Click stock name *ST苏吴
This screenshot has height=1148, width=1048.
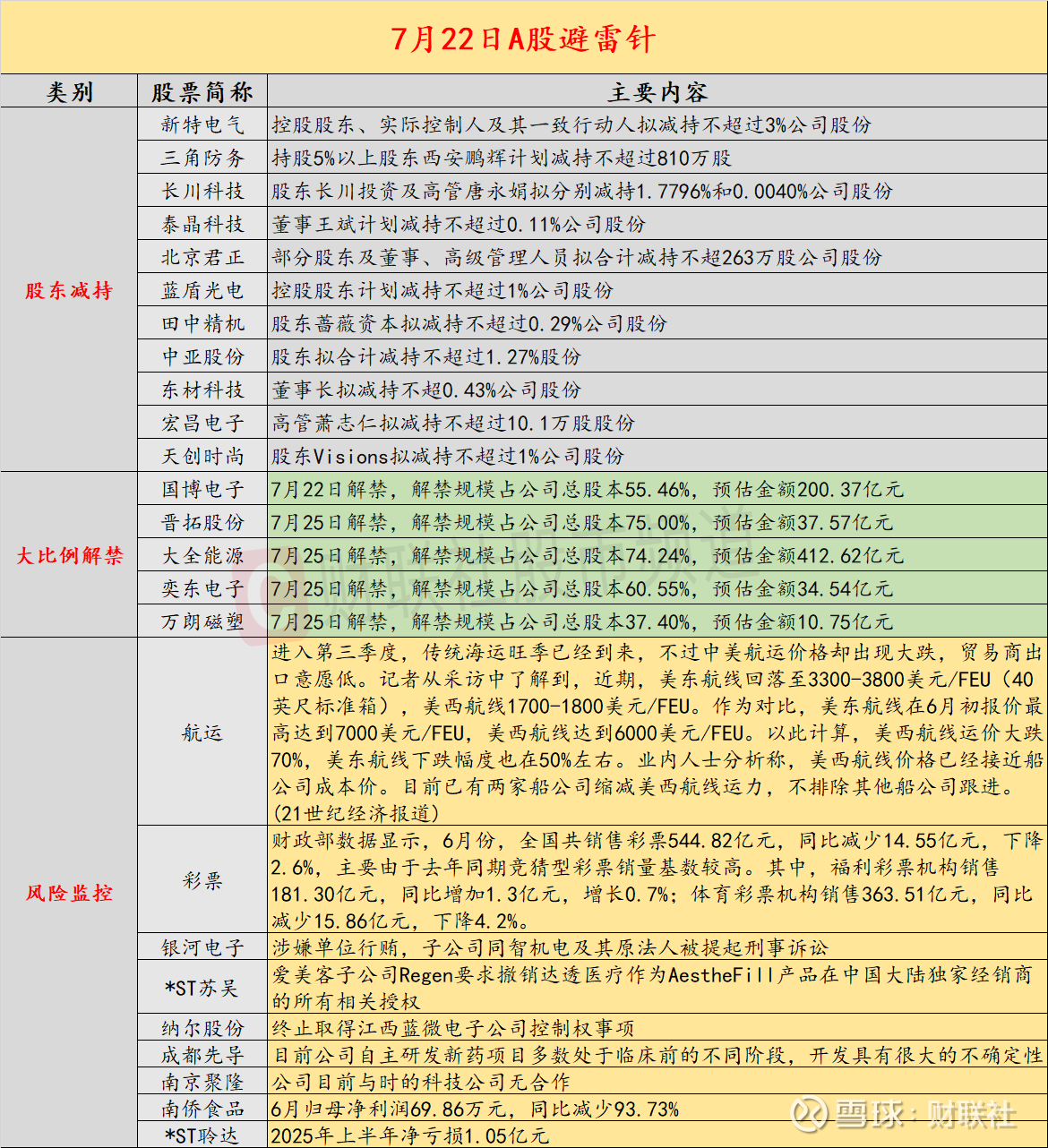pyautogui.click(x=202, y=988)
